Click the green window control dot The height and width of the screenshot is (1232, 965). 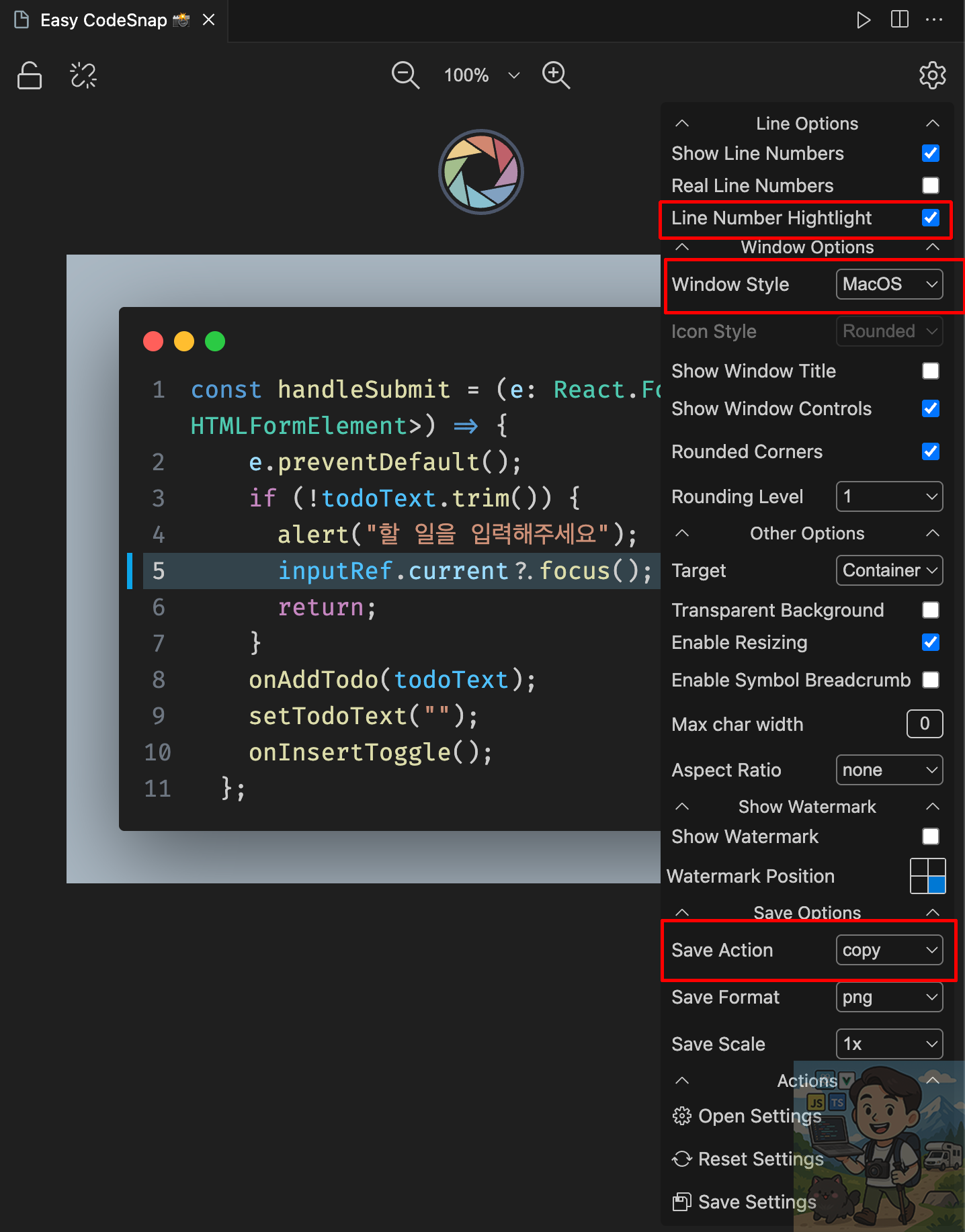(x=215, y=341)
